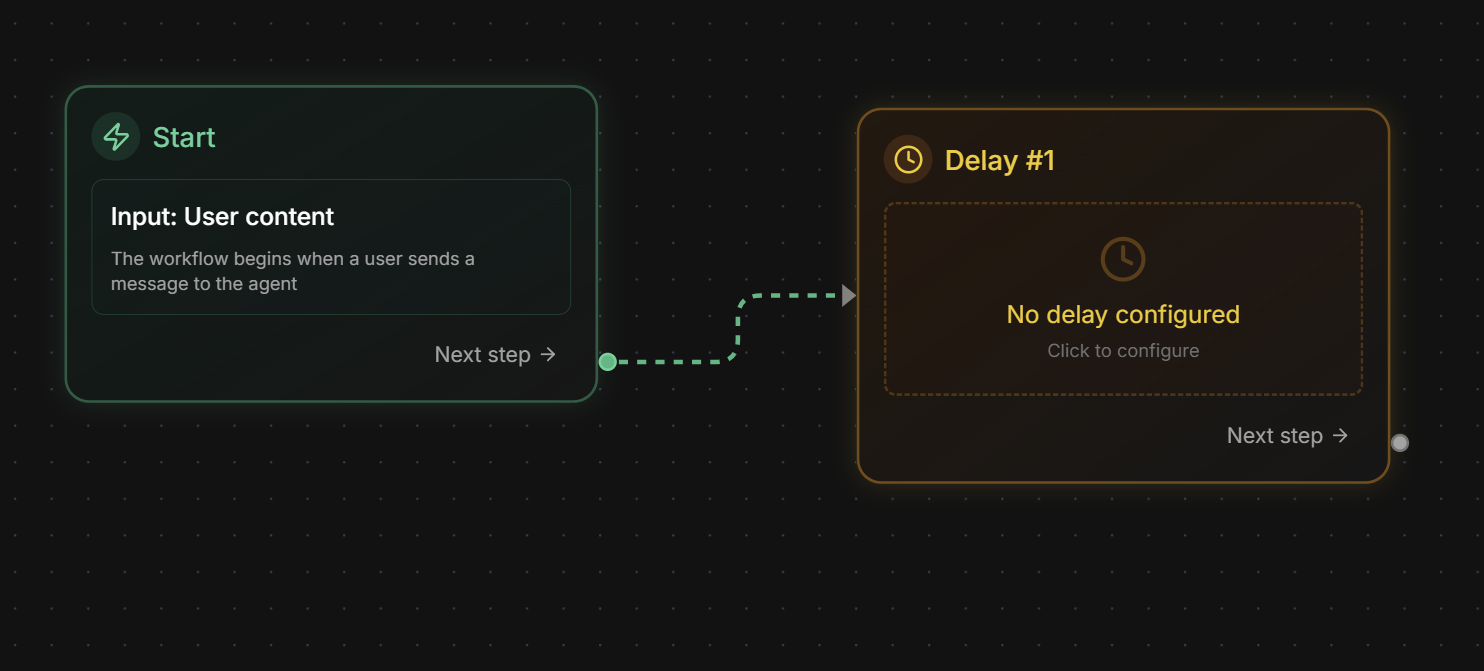The width and height of the screenshot is (1484, 671).
Task: Click the large clock icon inside the delay panel
Action: pyautogui.click(x=1122, y=258)
